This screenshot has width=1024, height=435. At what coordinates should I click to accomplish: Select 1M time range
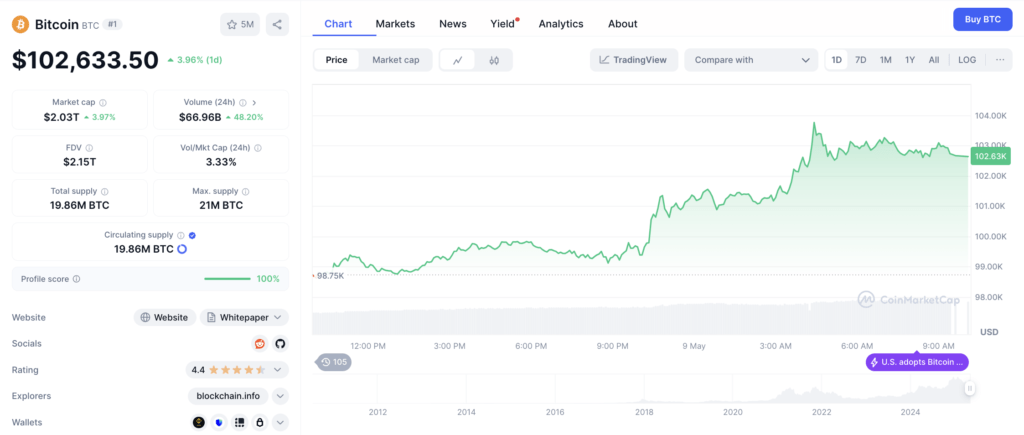886,60
